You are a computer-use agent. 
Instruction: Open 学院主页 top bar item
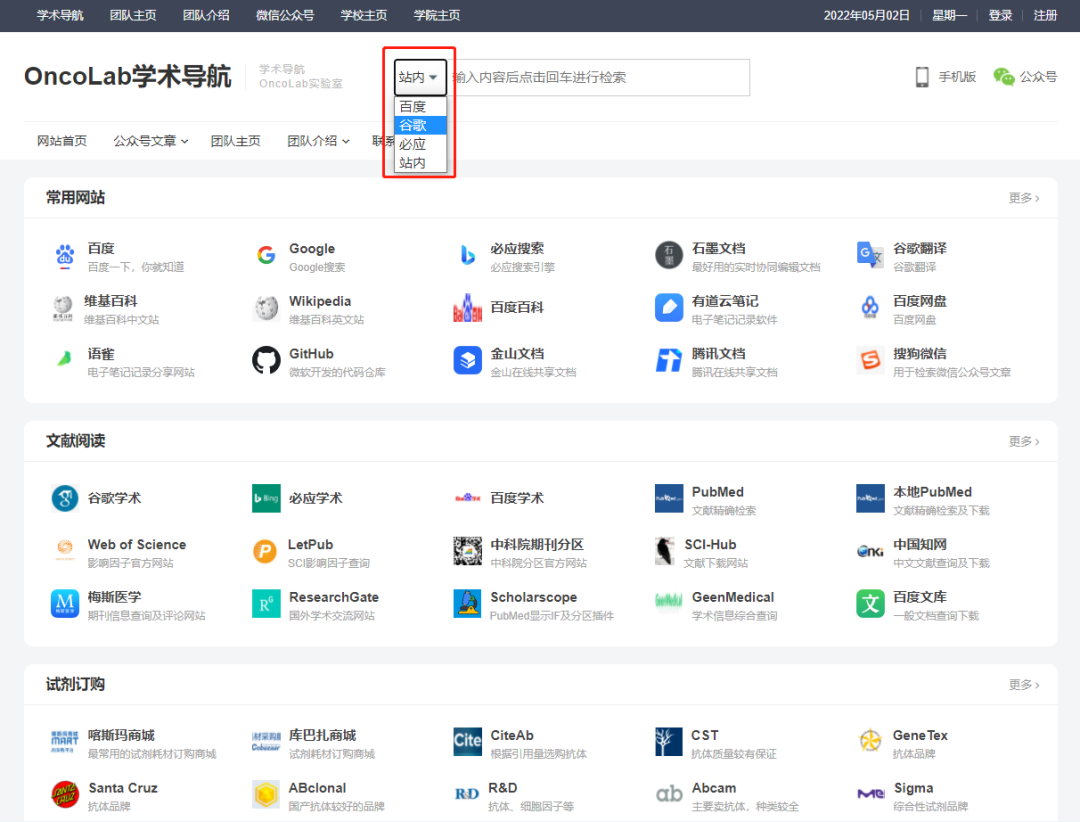[437, 15]
